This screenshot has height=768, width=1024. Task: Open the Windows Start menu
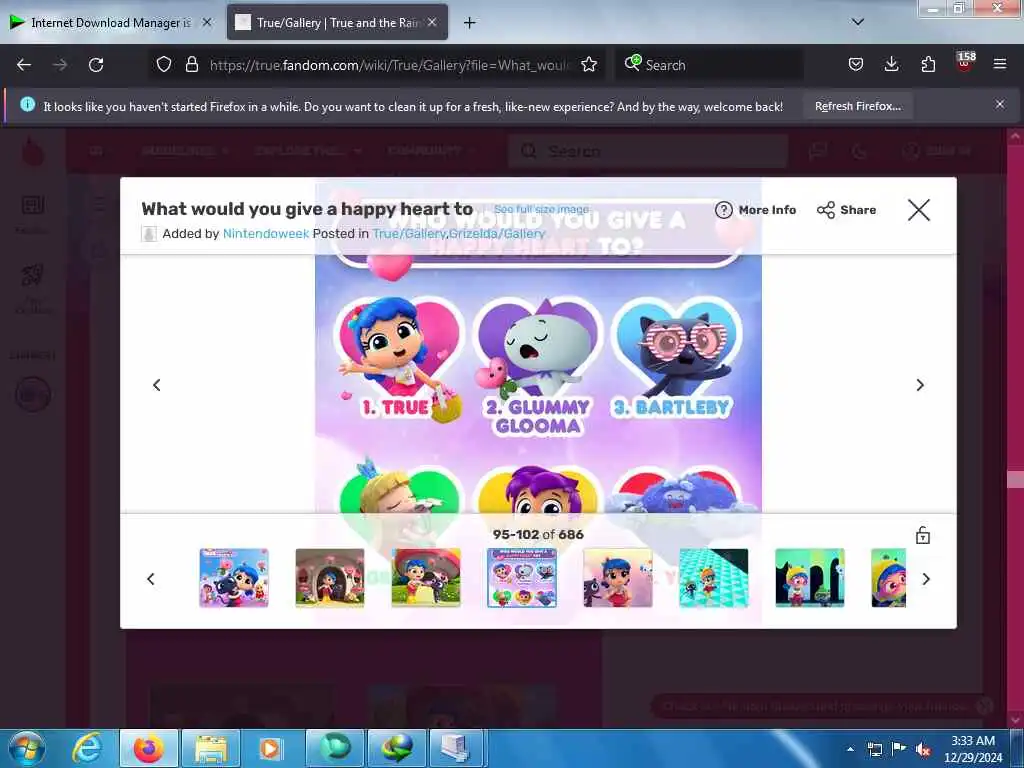(27, 748)
